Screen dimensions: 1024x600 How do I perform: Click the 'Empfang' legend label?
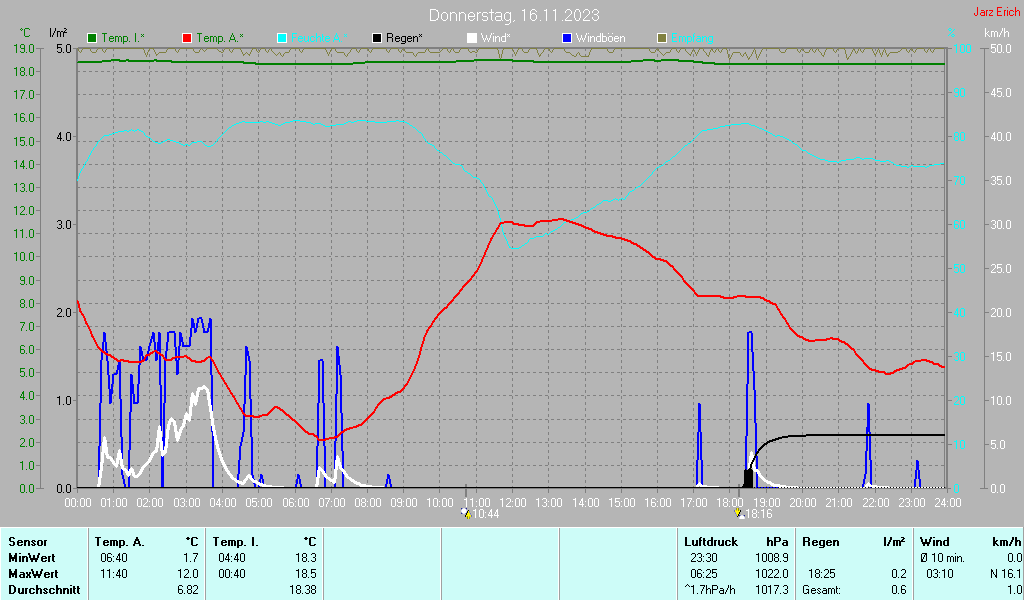tap(692, 39)
